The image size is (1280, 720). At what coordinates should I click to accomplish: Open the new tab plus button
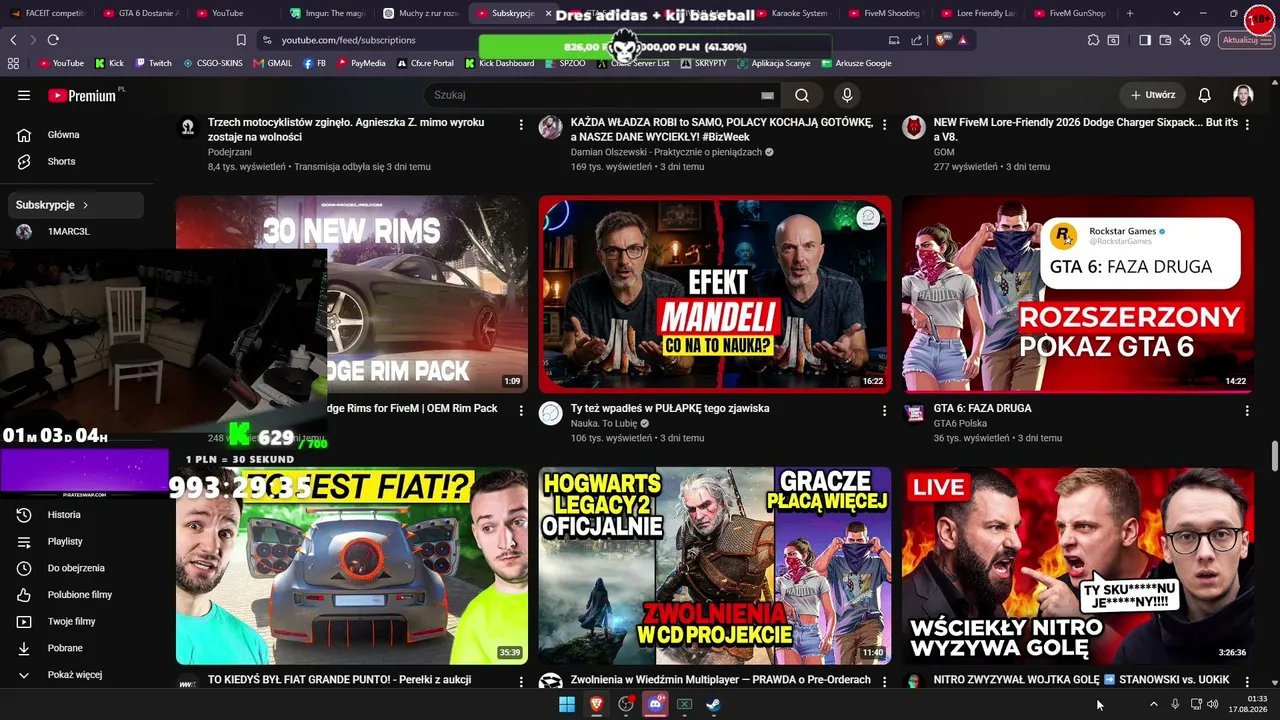coord(1130,13)
